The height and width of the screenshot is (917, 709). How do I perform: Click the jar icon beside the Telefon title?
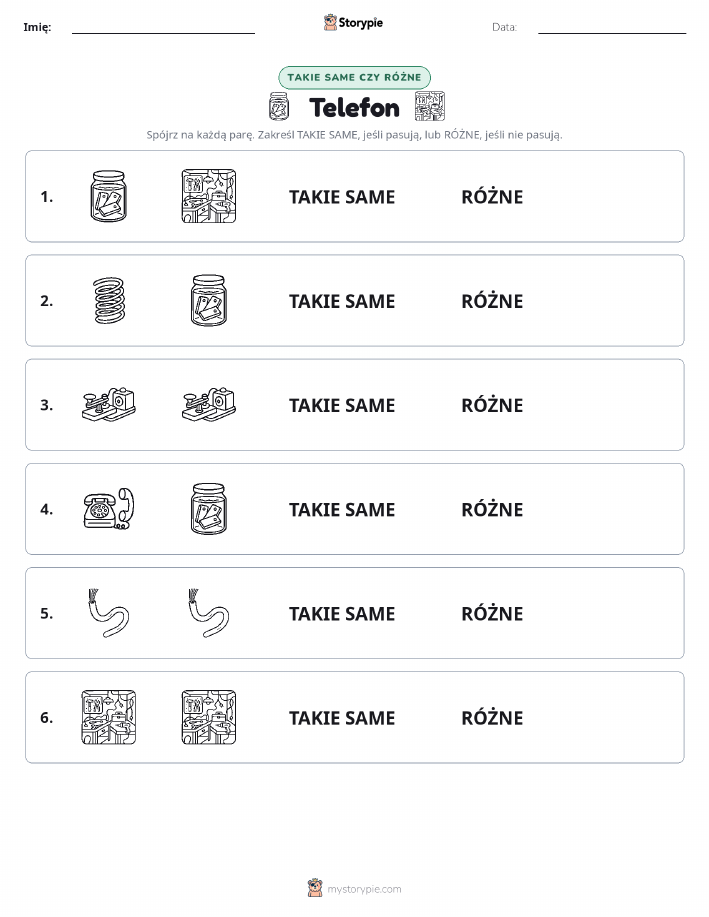(x=279, y=106)
